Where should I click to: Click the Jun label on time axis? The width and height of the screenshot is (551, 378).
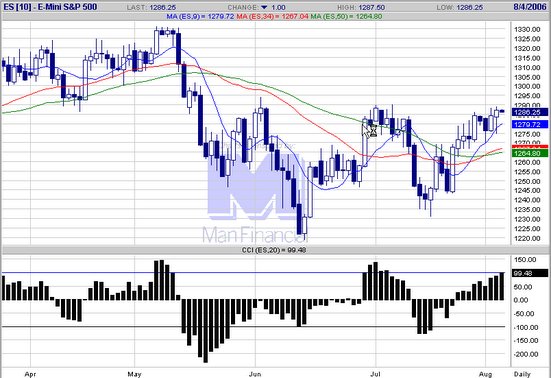(x=255, y=374)
